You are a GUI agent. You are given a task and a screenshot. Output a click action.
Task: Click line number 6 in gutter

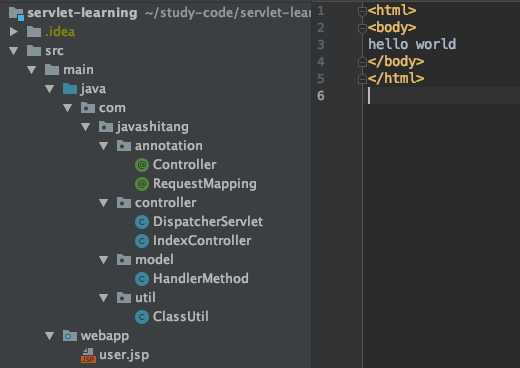tap(321, 96)
